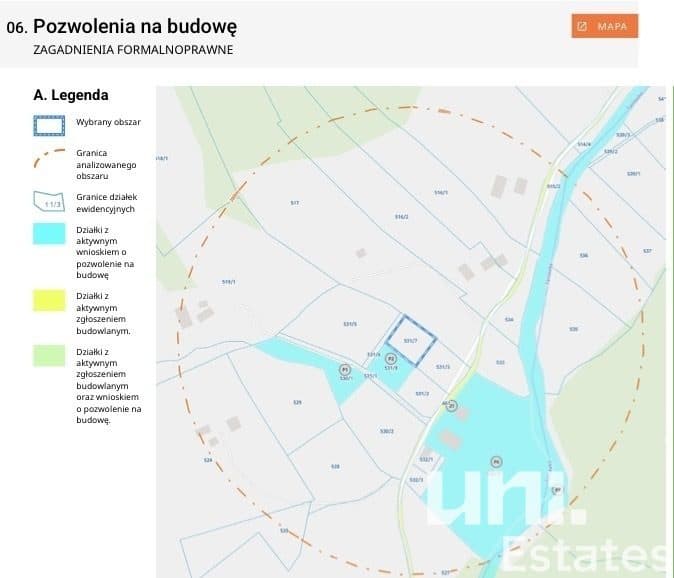Click the 'Pozwolenia na budowę' heading
This screenshot has height=578, width=674.
(135, 26)
